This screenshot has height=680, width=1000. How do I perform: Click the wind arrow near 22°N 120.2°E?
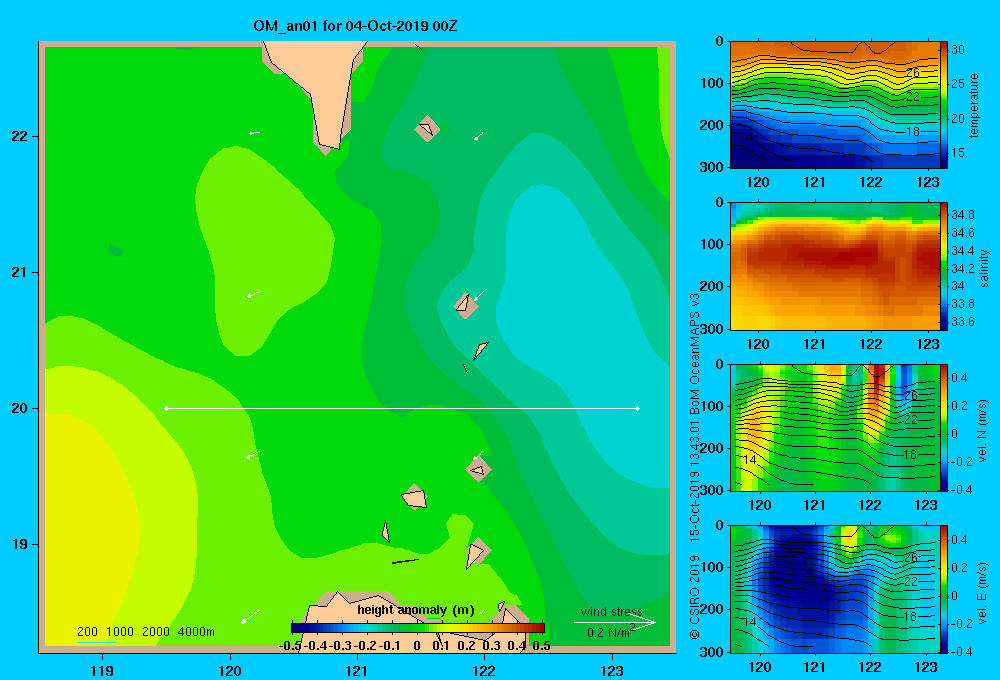254,133
